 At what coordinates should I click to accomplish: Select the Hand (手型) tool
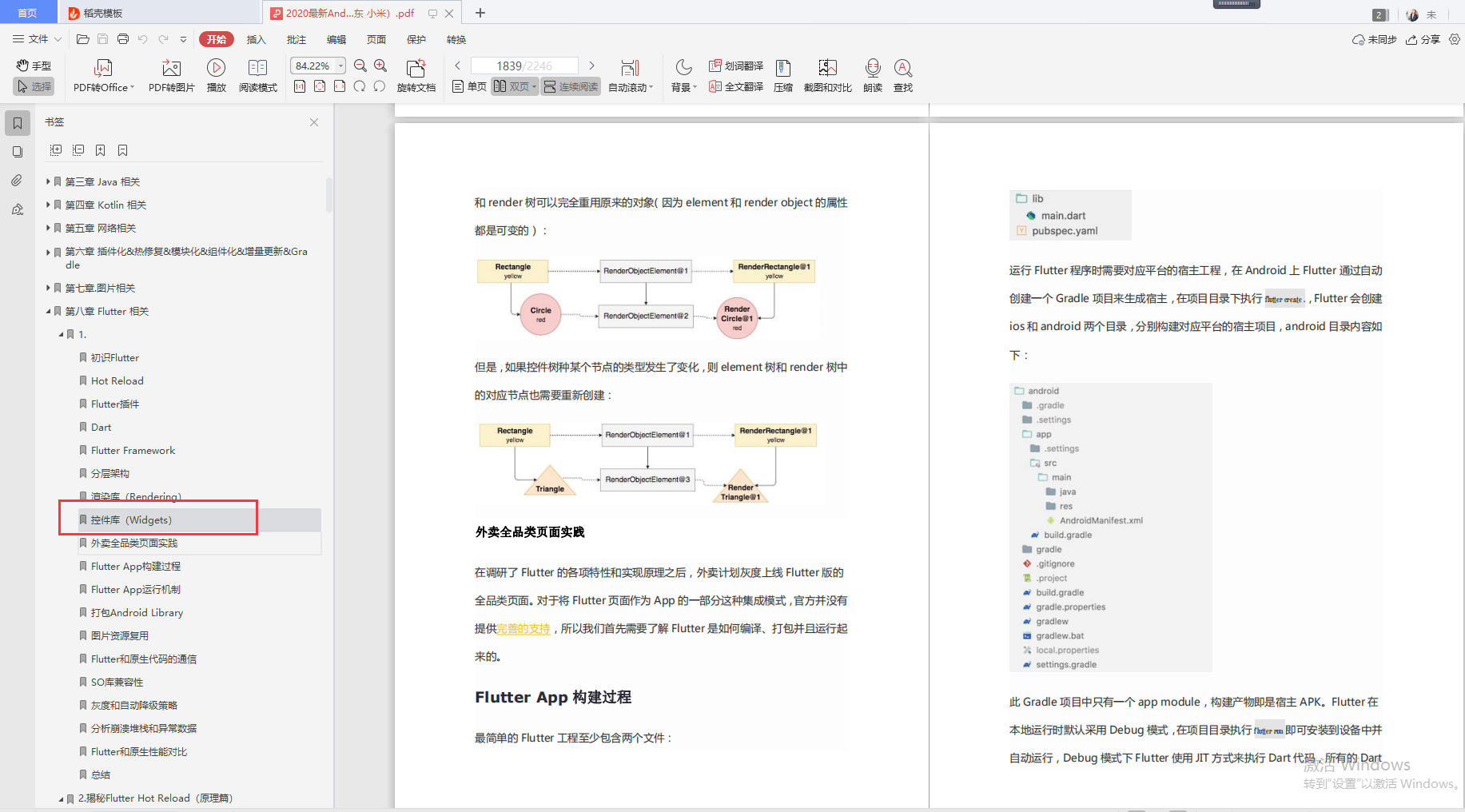click(x=34, y=66)
